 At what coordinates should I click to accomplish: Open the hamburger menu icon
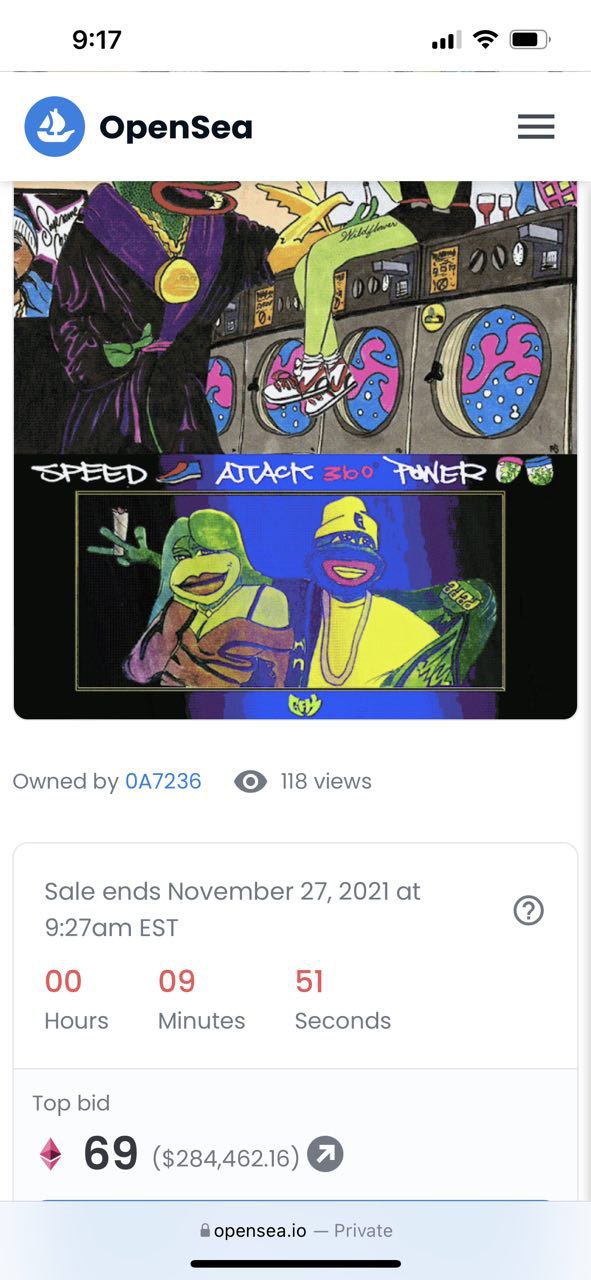pos(536,126)
